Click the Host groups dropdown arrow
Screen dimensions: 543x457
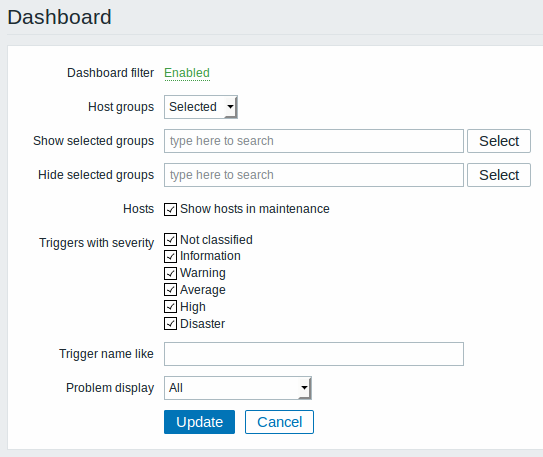coord(230,107)
